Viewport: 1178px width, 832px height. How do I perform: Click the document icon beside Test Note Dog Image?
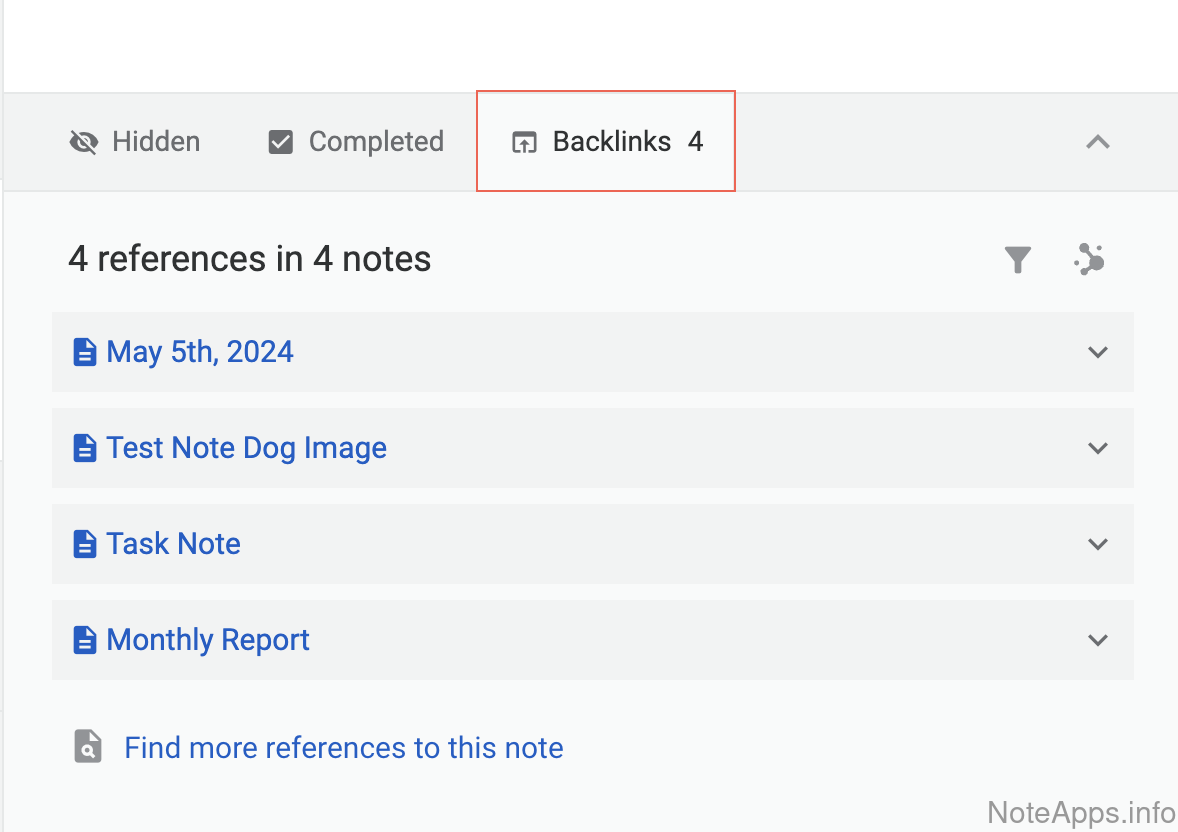85,448
